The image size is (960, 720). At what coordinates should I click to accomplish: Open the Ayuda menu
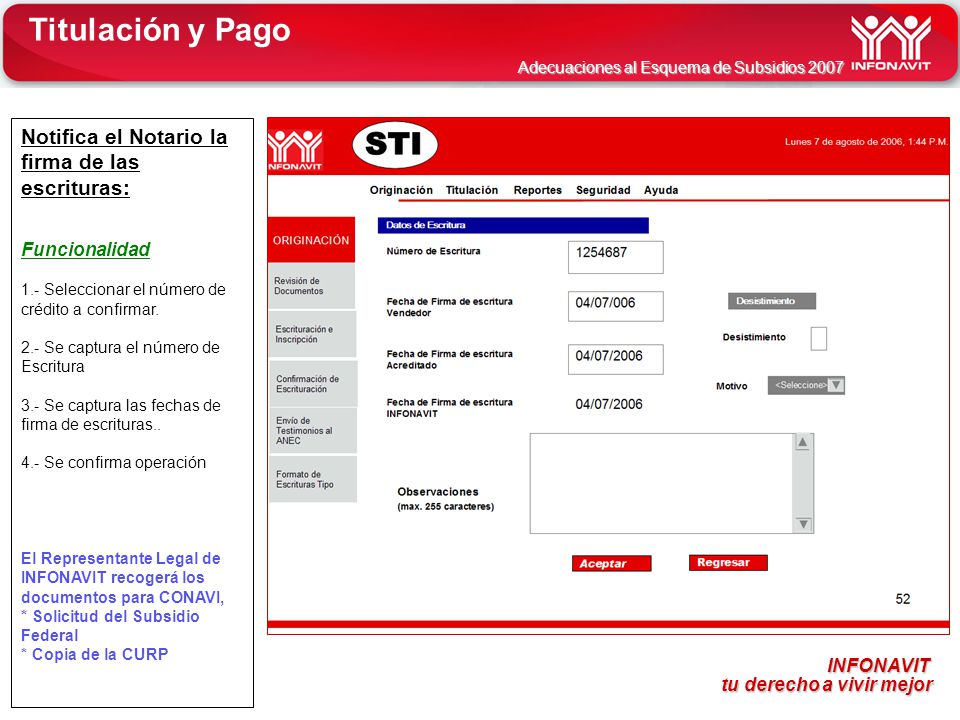[x=661, y=190]
